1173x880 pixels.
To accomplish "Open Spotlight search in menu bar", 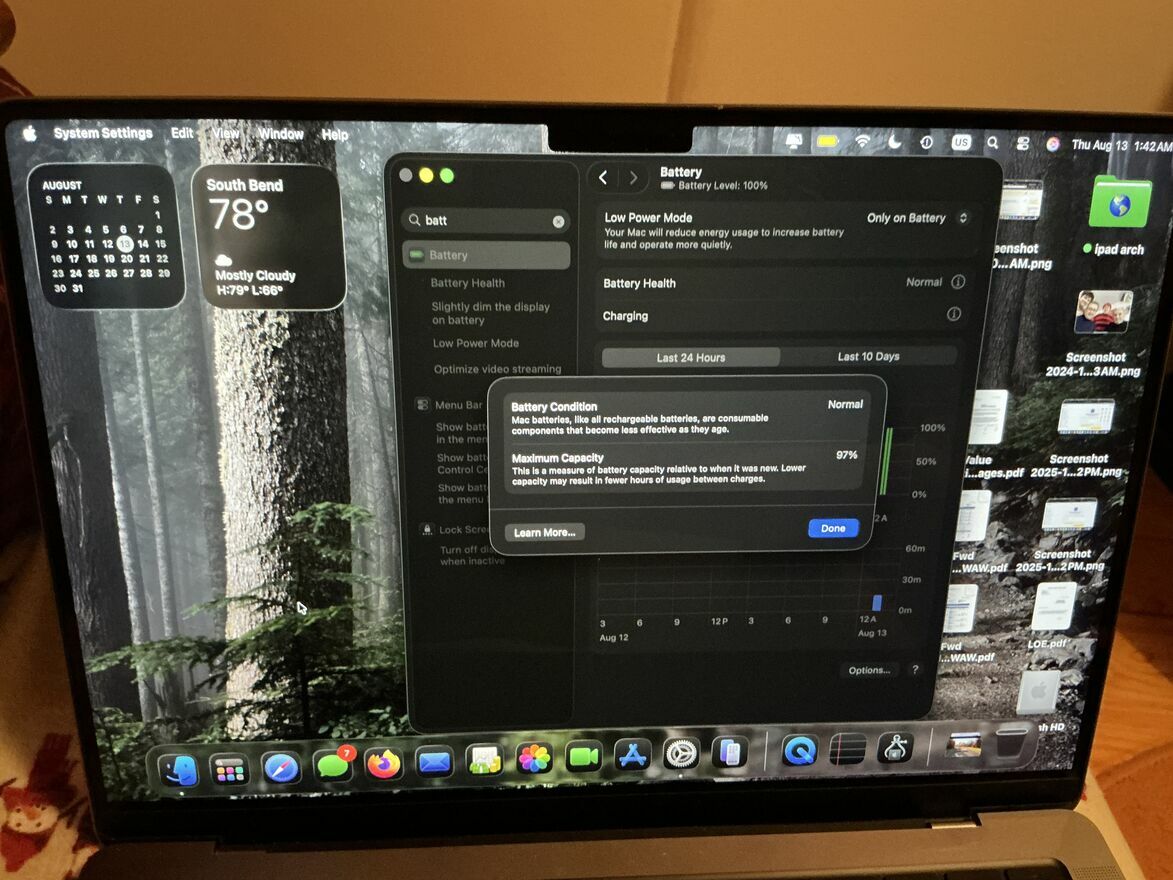I will click(x=992, y=142).
